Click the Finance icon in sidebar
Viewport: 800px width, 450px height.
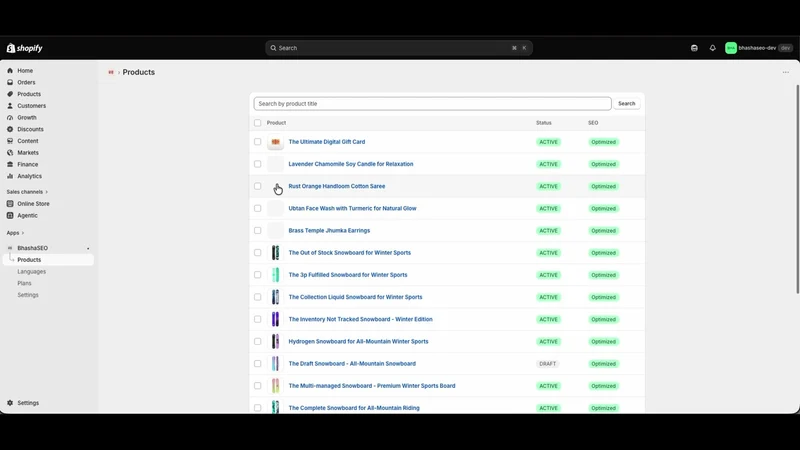[x=10, y=165]
